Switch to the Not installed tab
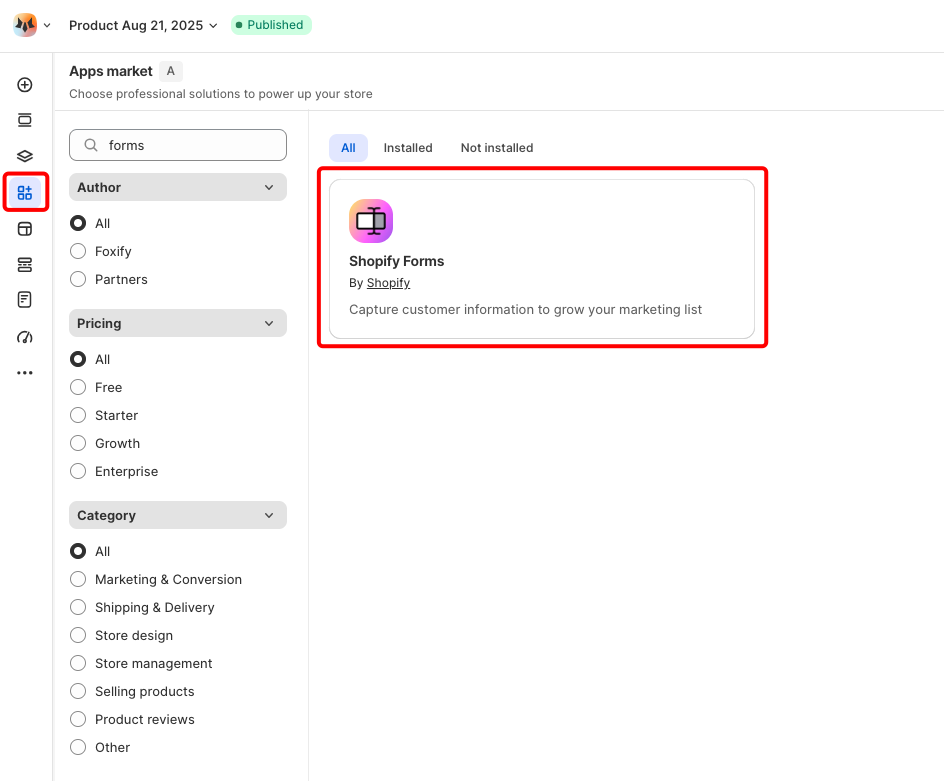Viewport: 944px width, 781px height. click(497, 148)
